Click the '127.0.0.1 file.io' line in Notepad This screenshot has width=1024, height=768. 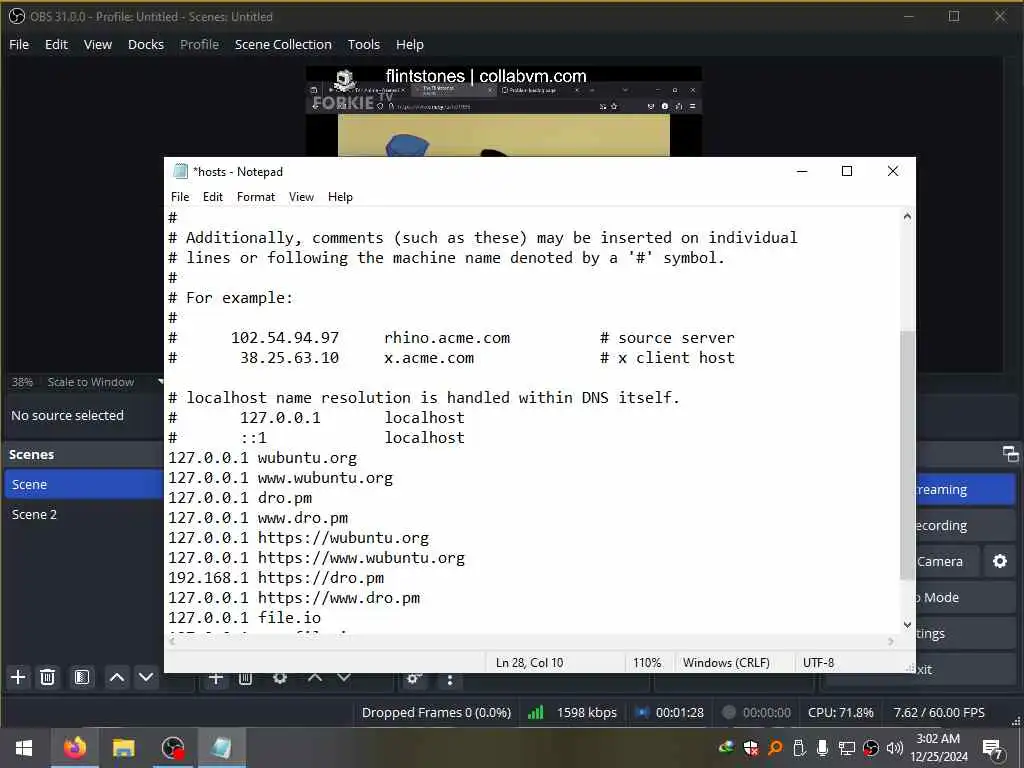coord(244,618)
